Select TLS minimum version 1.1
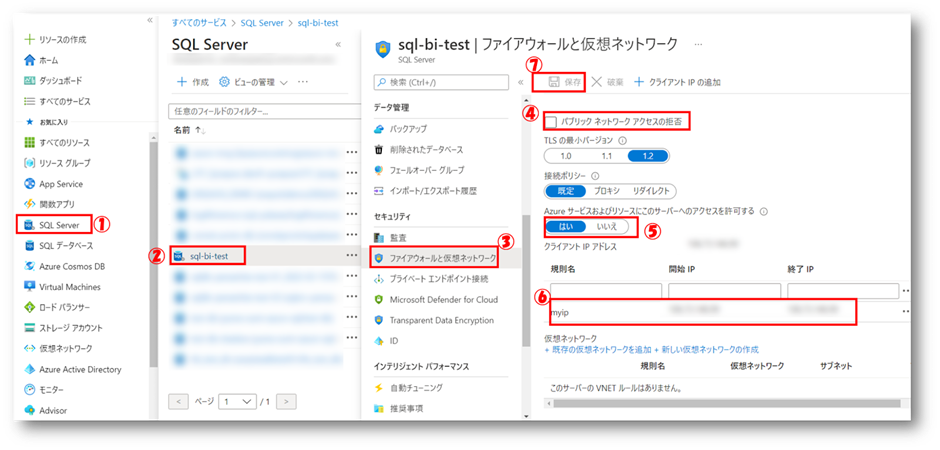Image resolution: width=940 pixels, height=450 pixels. (607, 156)
